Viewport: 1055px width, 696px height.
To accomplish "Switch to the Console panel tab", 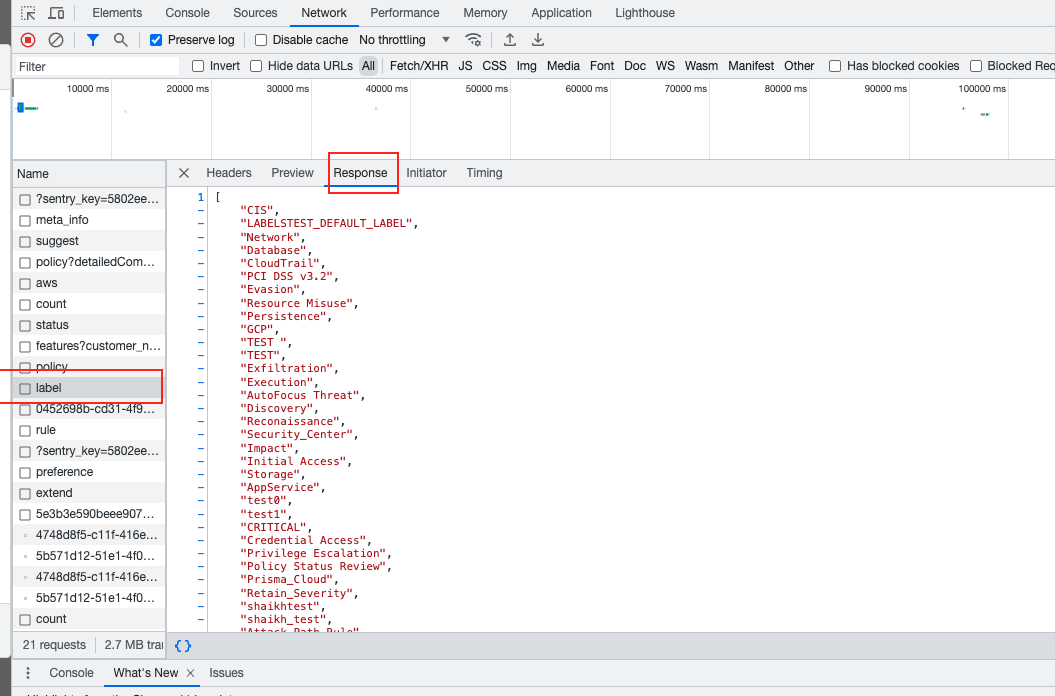I will click(187, 13).
